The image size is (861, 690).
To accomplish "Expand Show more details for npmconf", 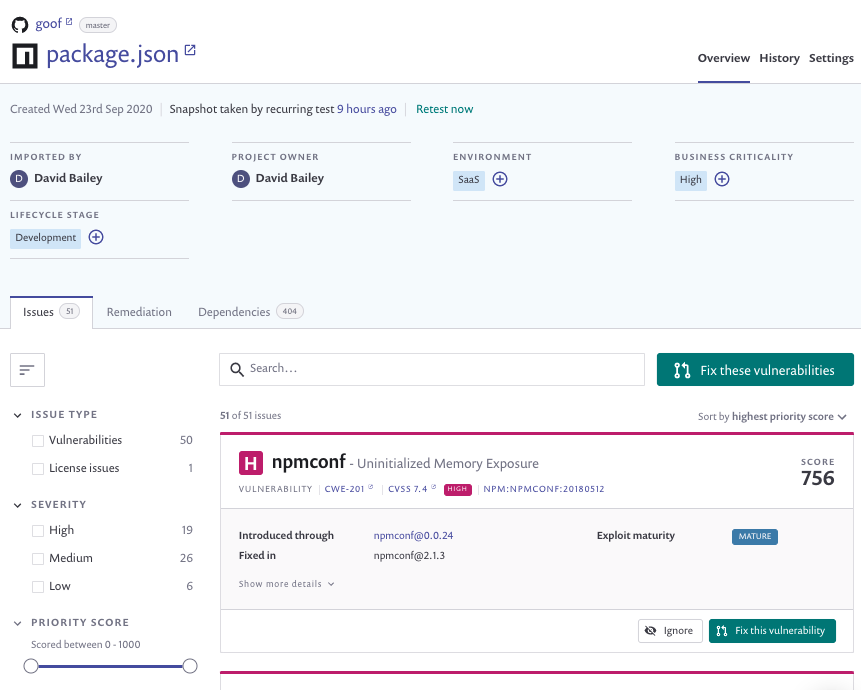I will tap(286, 584).
